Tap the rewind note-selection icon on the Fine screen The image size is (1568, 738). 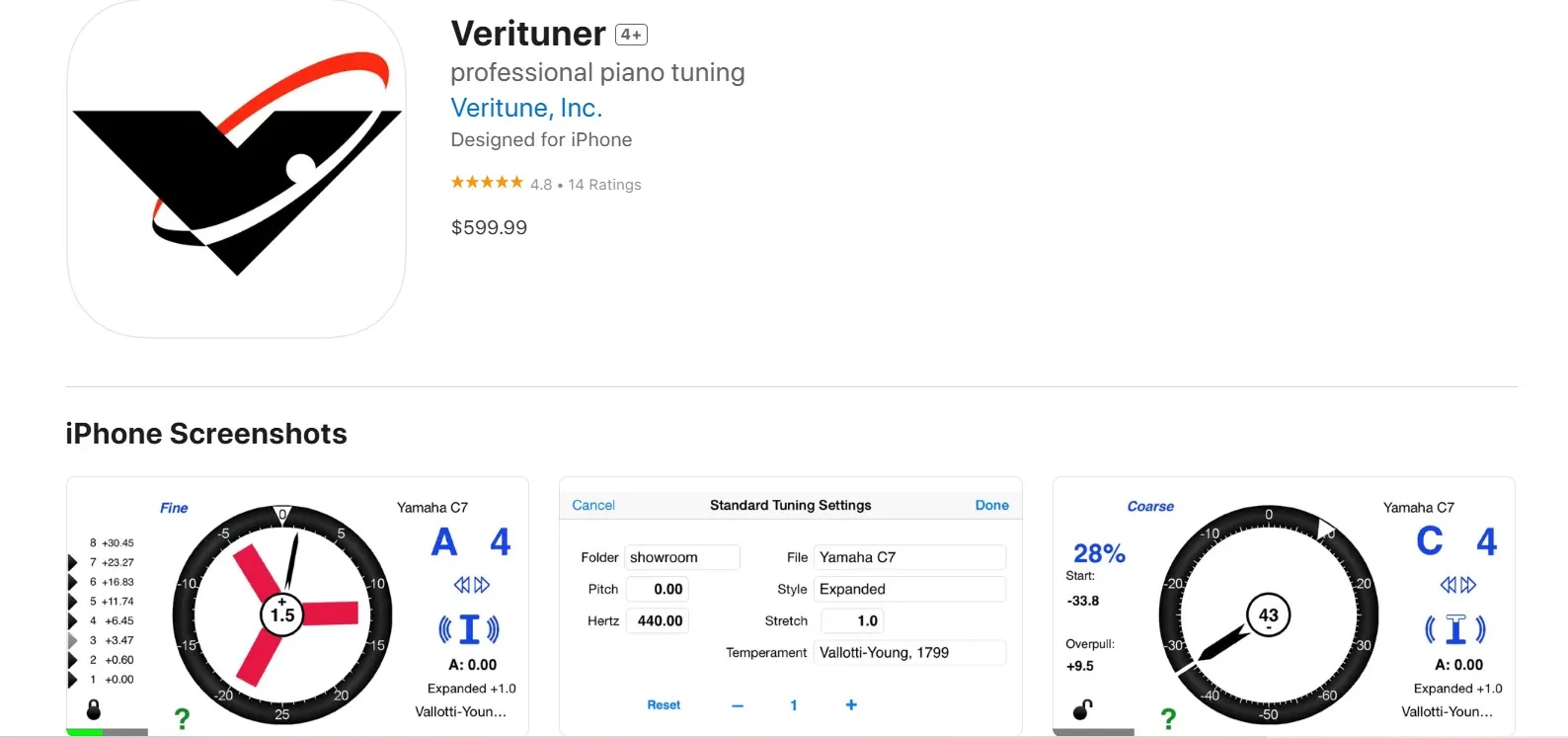(460, 584)
